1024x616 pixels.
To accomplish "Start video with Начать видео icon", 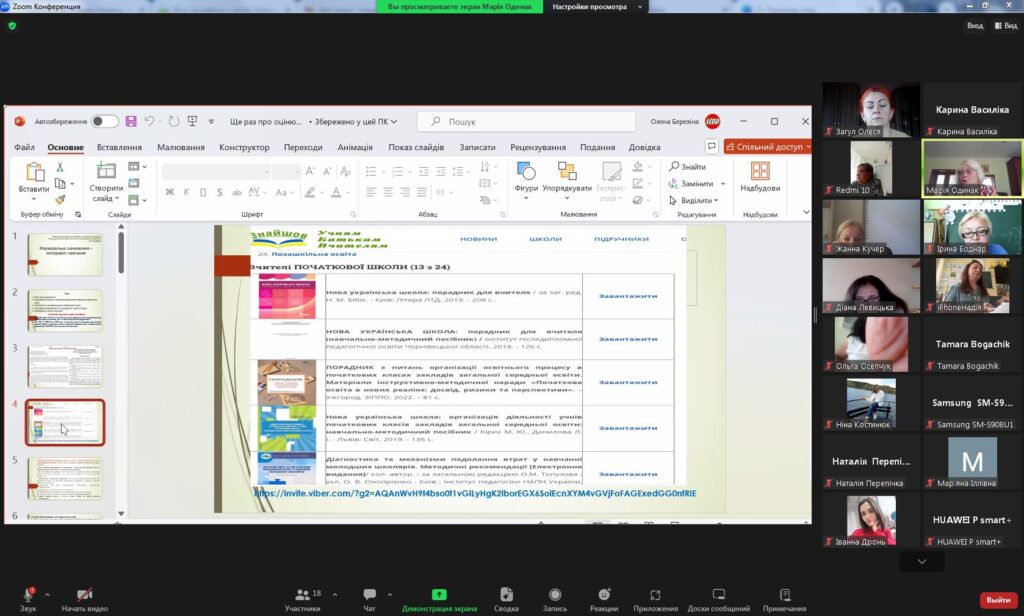I will coord(84,594).
